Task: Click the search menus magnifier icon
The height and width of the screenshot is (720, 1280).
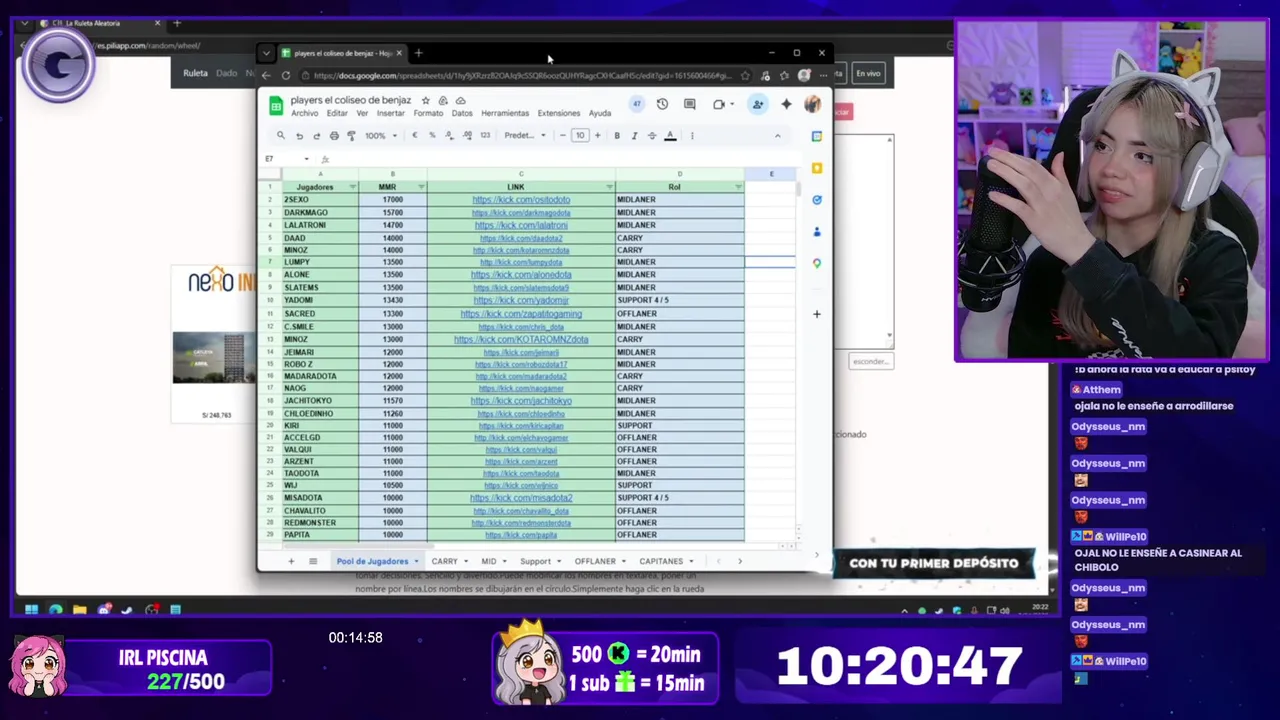Action: [x=281, y=136]
